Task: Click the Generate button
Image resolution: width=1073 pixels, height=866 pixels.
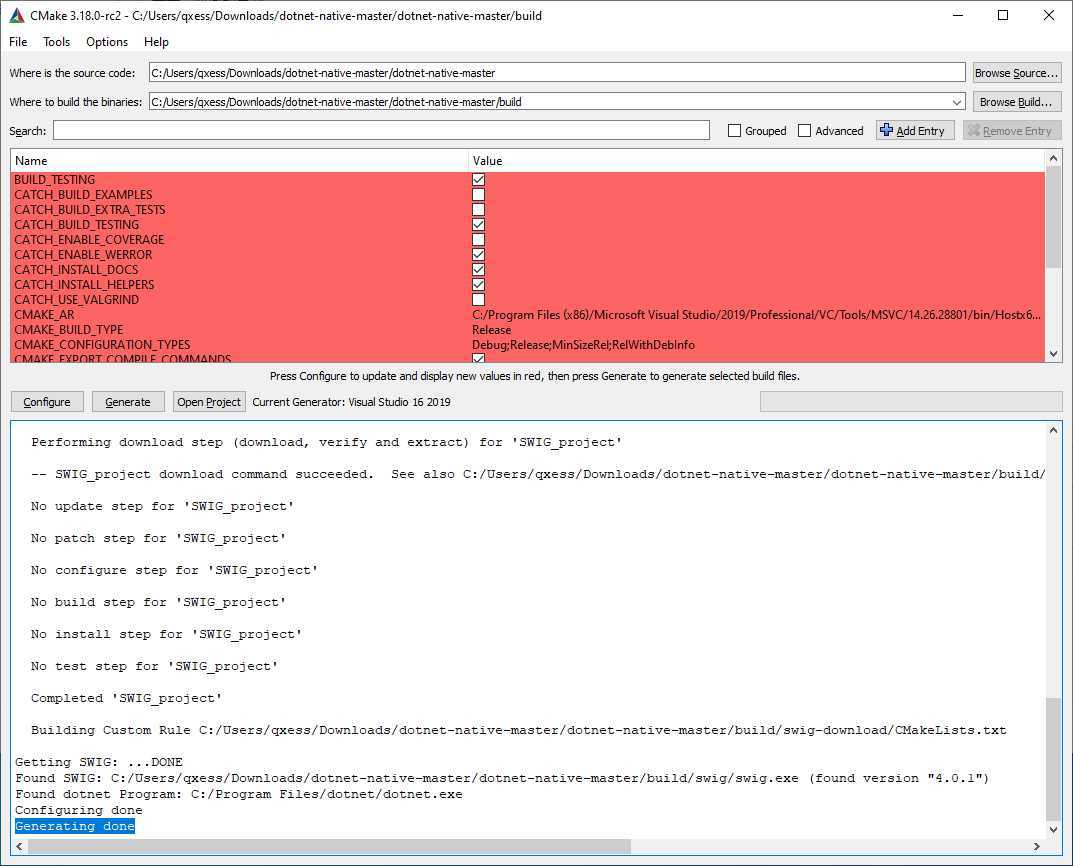Action: pos(128,402)
